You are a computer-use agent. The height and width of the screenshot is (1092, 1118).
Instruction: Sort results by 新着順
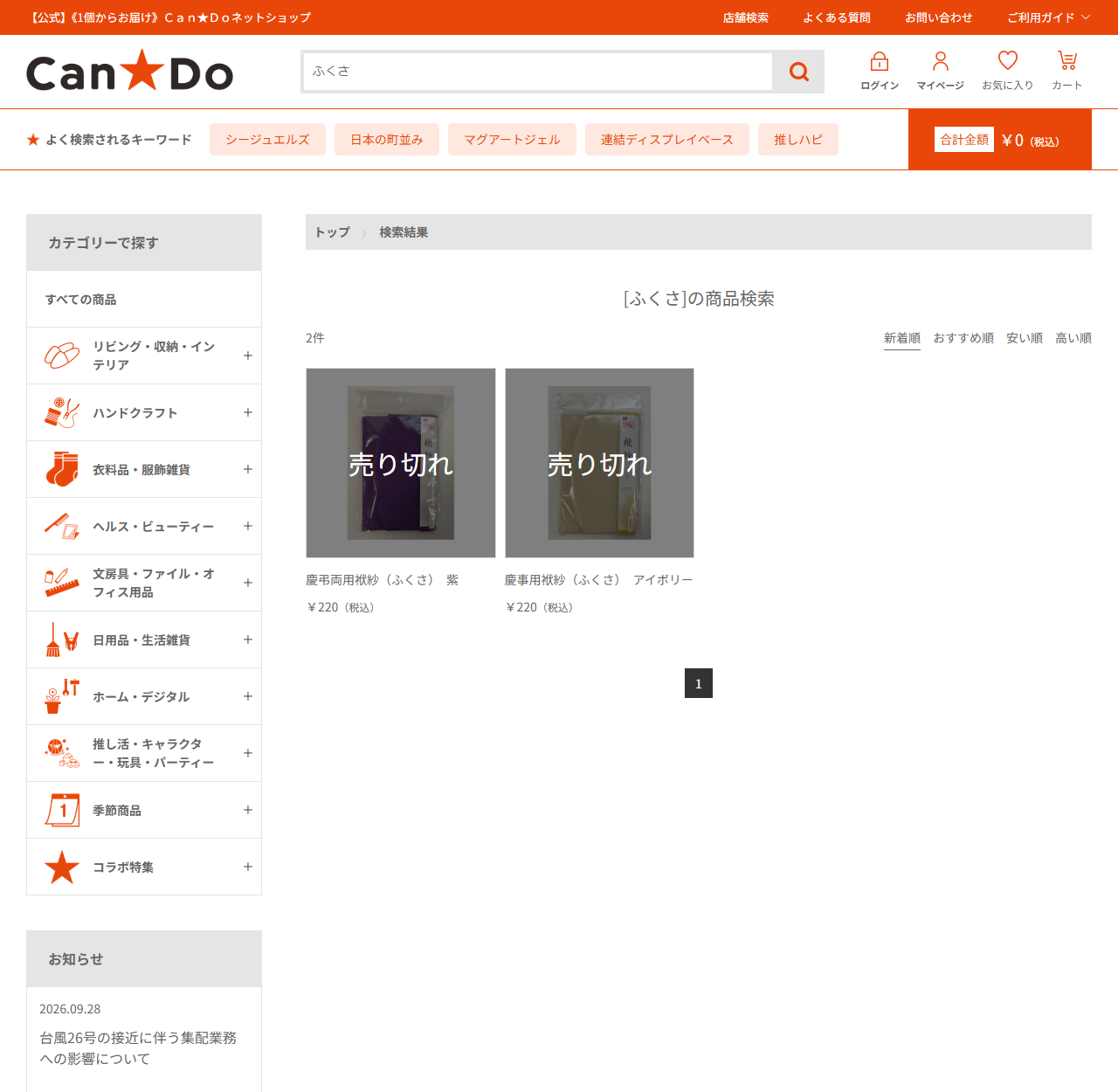[x=902, y=338]
